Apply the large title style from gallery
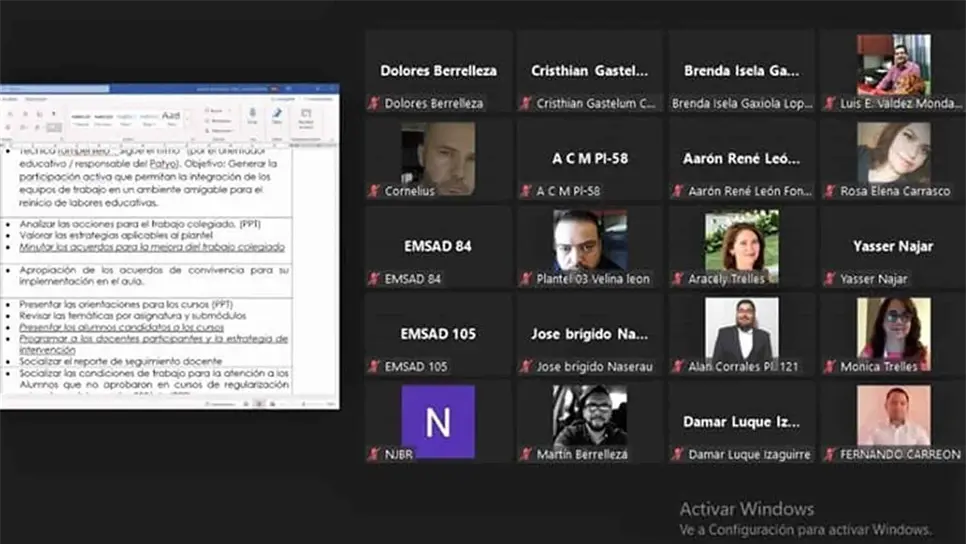The image size is (966, 544). (171, 116)
